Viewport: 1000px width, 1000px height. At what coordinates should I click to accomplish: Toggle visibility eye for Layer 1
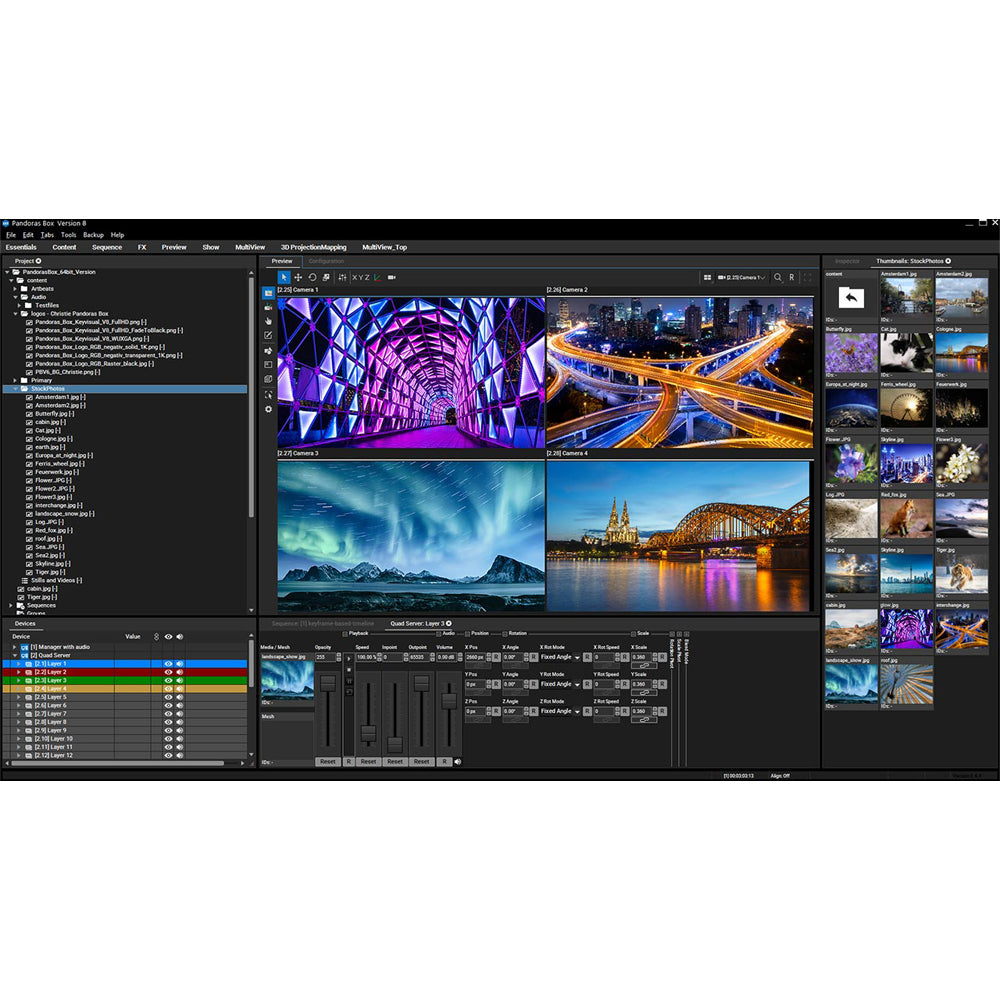[168, 664]
